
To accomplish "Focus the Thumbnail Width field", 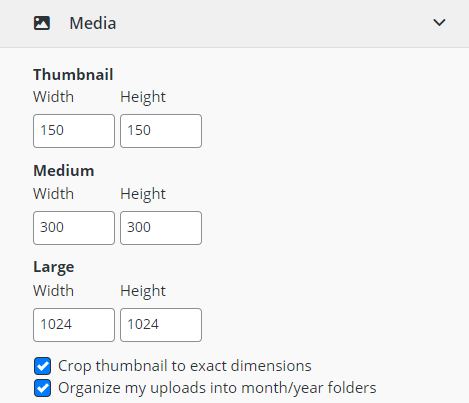I will pyautogui.click(x=74, y=131).
